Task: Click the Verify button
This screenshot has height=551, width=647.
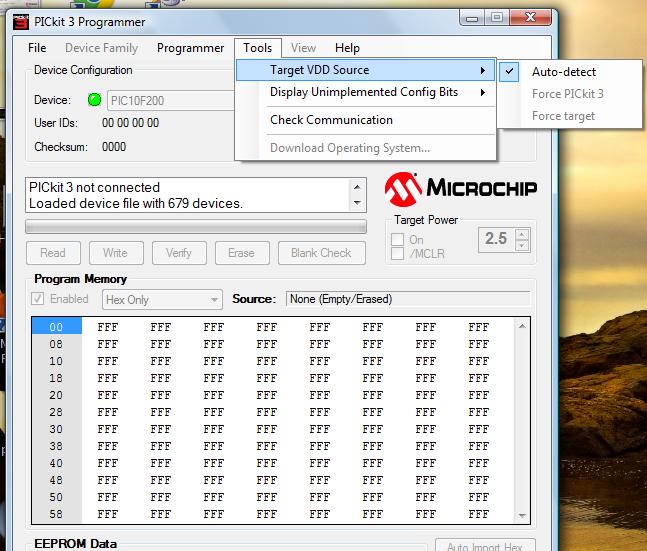Action: tap(179, 253)
